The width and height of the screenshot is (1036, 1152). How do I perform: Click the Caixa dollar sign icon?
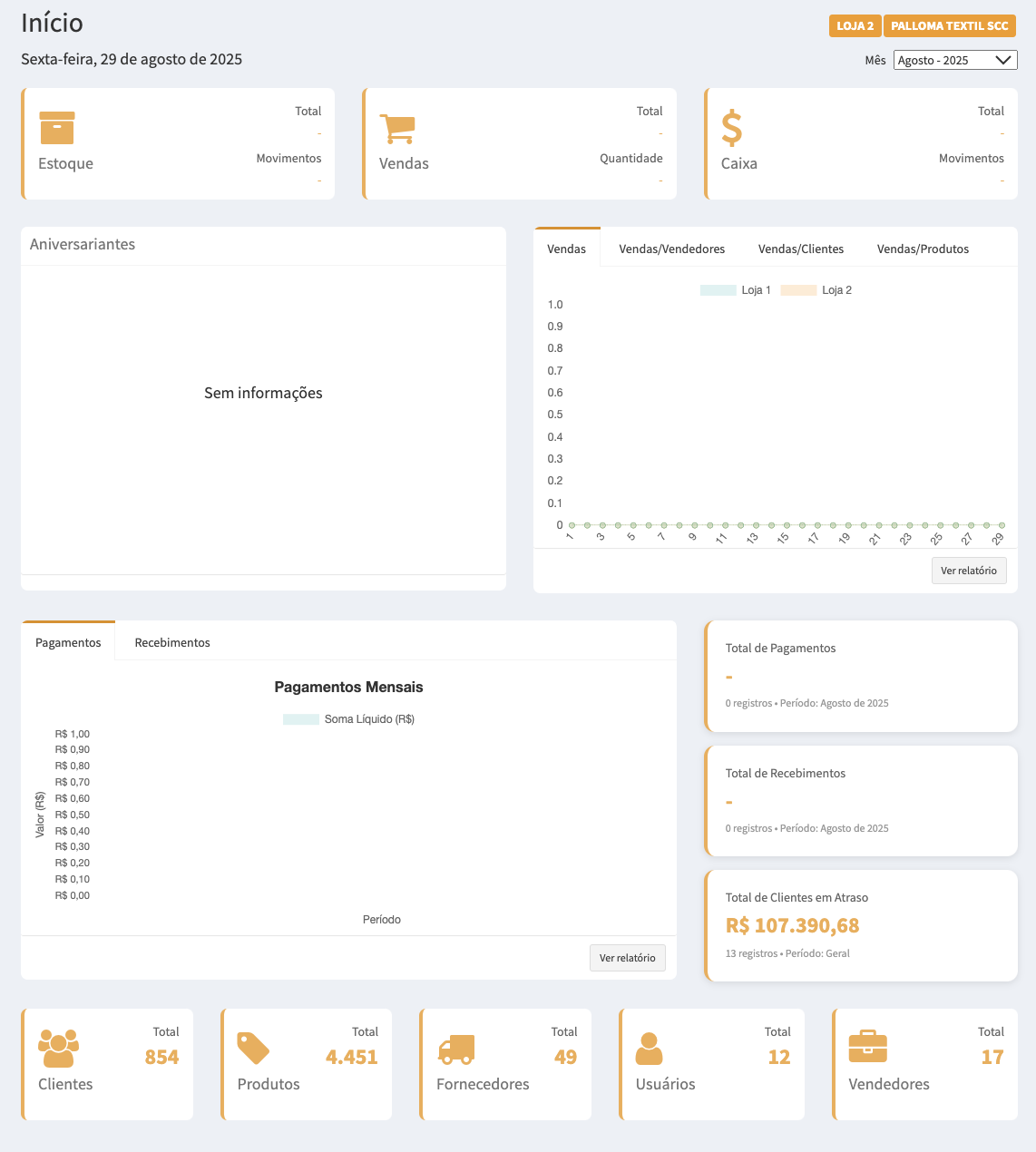(731, 128)
